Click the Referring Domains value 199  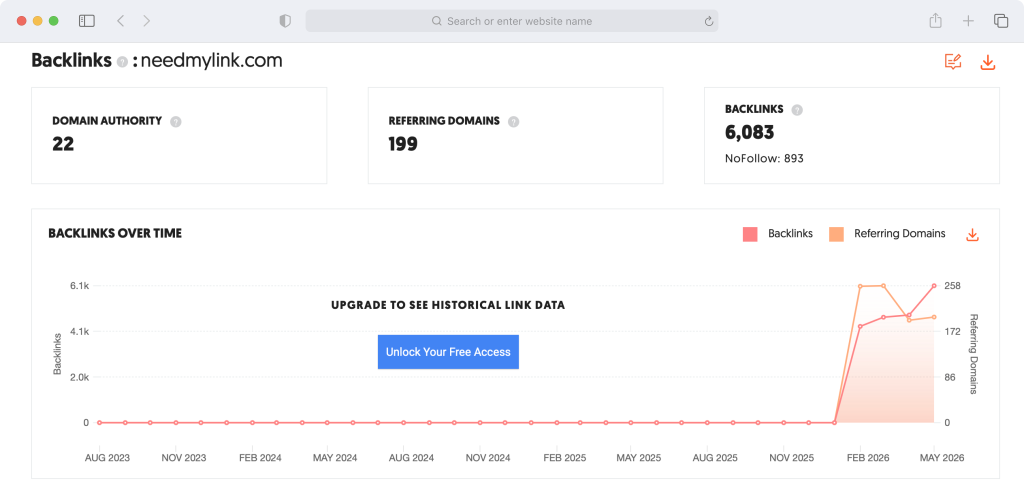coord(403,144)
